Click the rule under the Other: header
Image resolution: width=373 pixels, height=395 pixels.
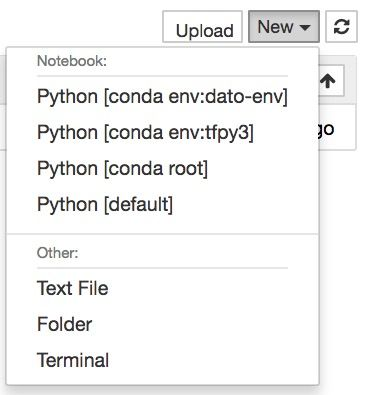pyautogui.click(x=162, y=268)
